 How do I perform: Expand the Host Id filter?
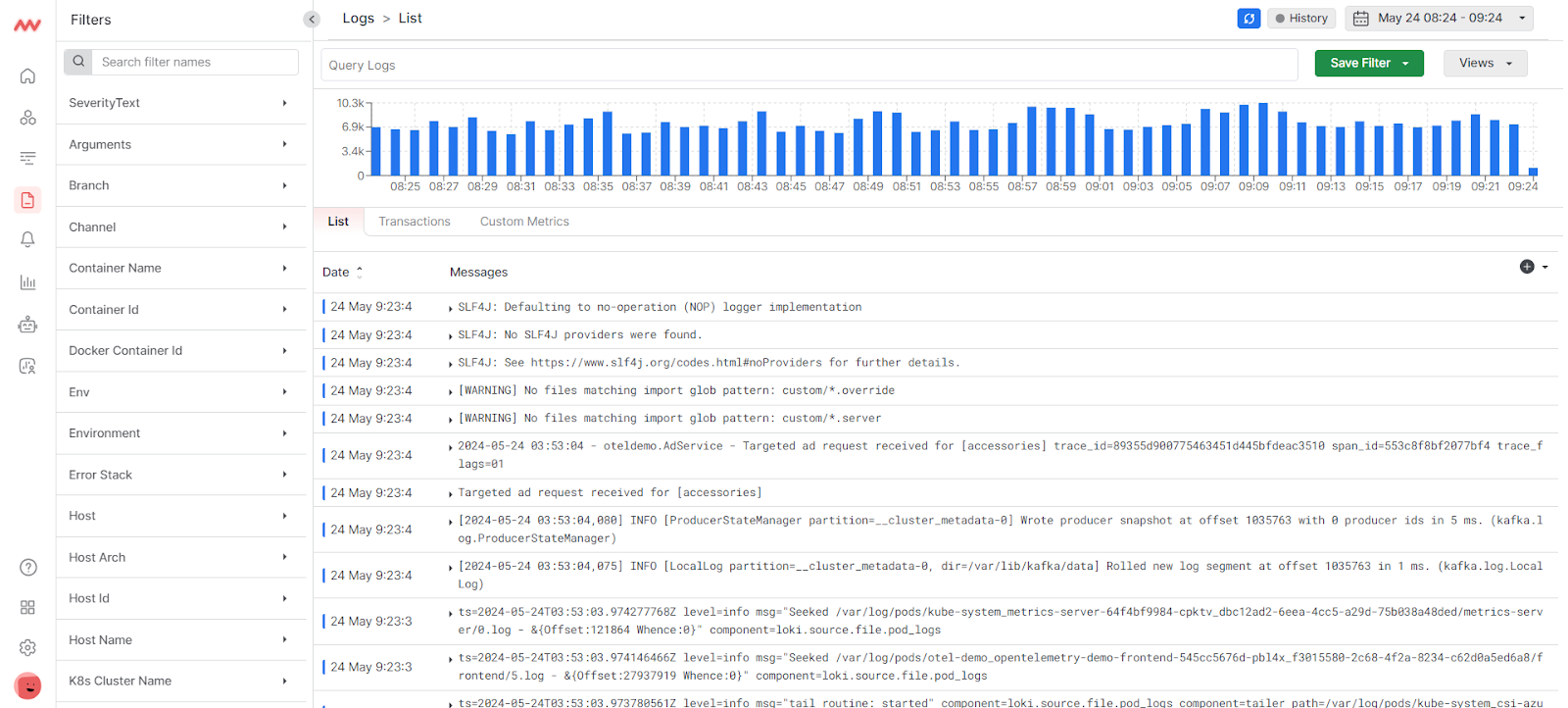coord(180,598)
